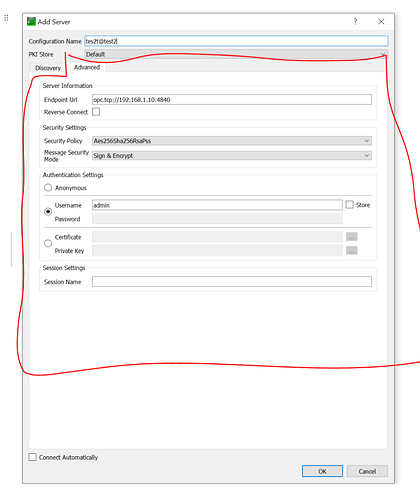Click the Endpoint Url input field

(x=232, y=99)
